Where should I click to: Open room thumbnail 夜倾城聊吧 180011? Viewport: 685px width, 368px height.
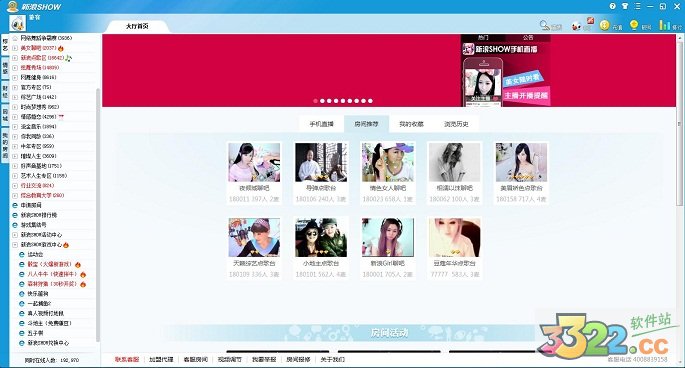[254, 162]
